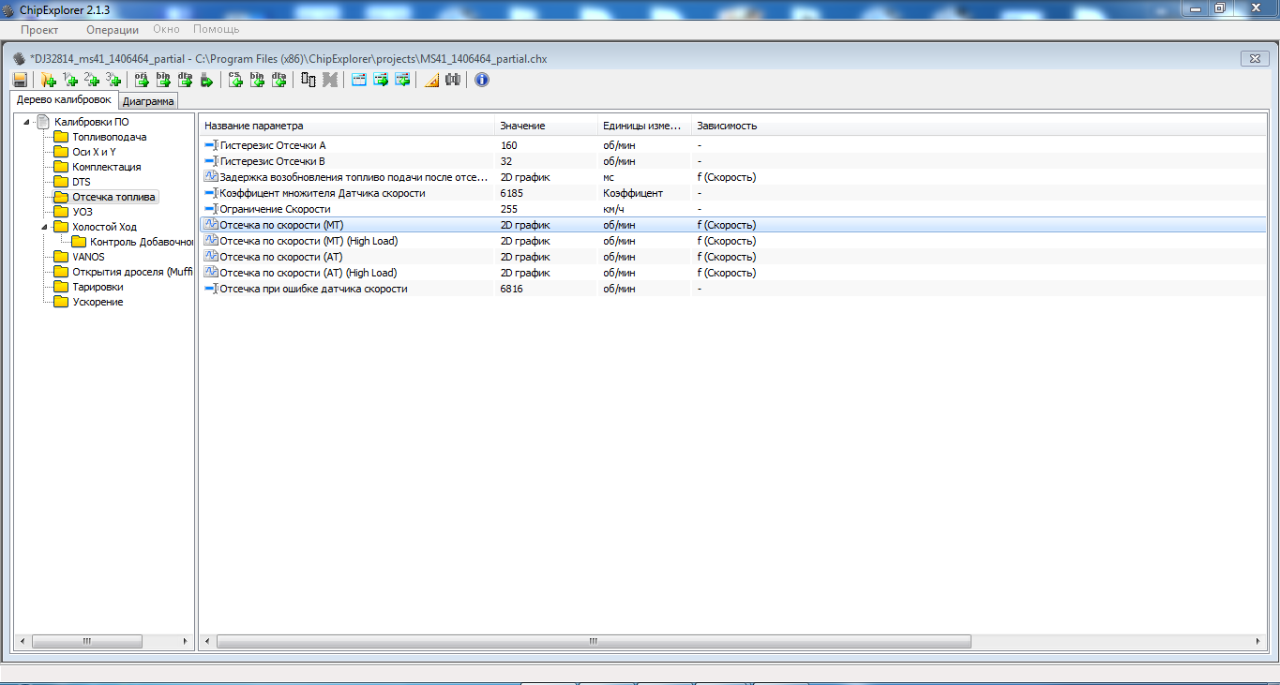
Task: Switch to the Диаграмма tab
Action: tap(148, 101)
